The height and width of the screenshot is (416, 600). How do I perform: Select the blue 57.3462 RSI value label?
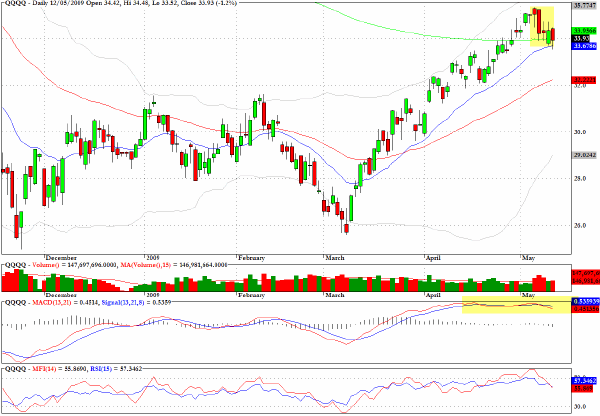tap(585, 381)
